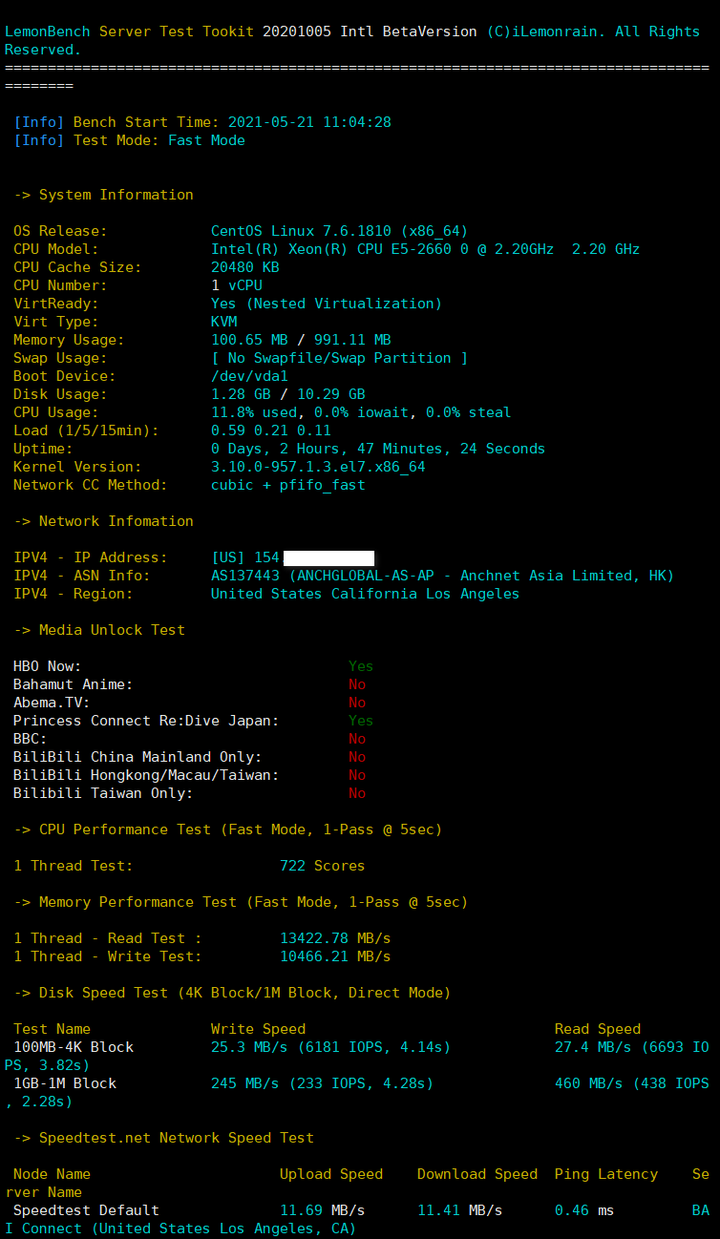The width and height of the screenshot is (720, 1239).
Task: Click the 'LemonBench Server Test Tookit' title text
Action: pyautogui.click(x=130, y=31)
